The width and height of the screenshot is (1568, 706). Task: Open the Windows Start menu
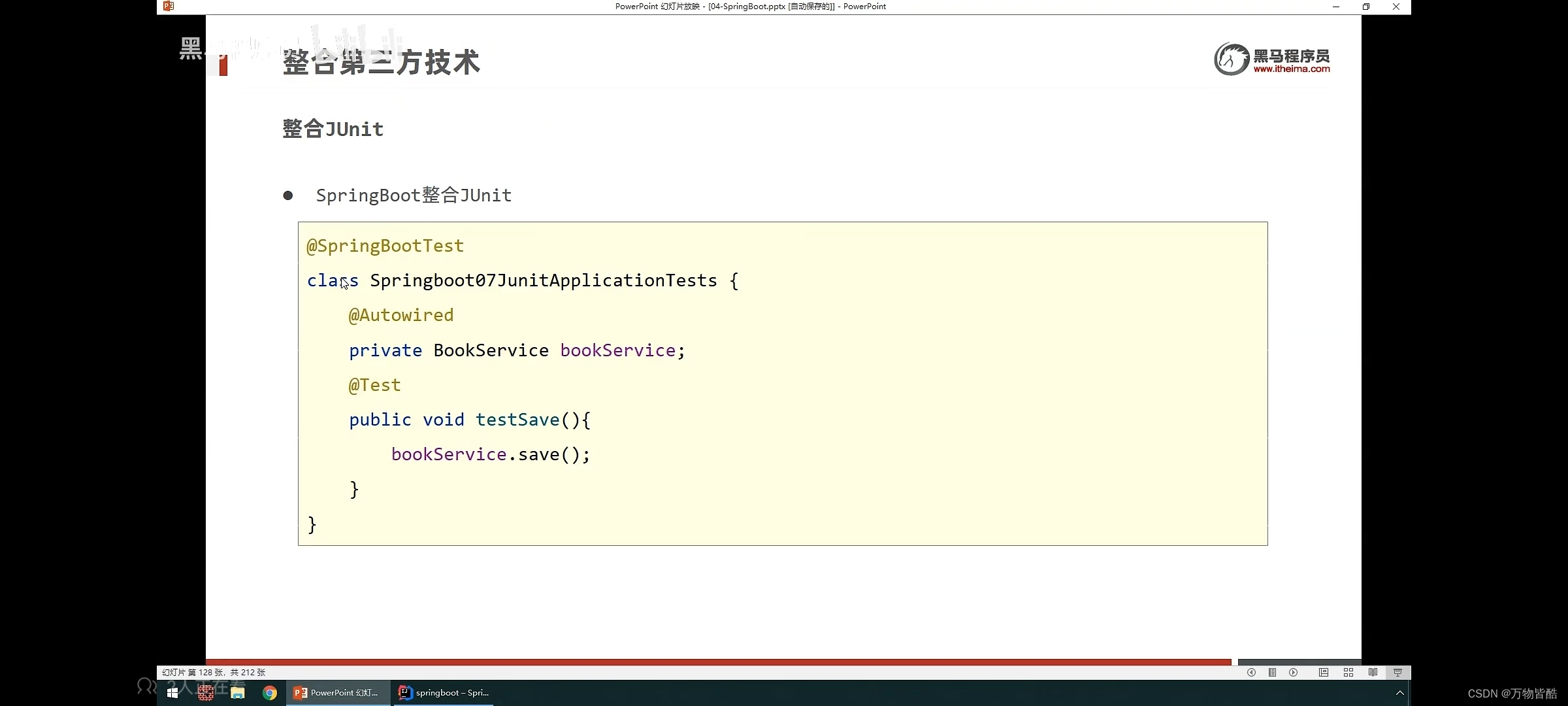172,693
